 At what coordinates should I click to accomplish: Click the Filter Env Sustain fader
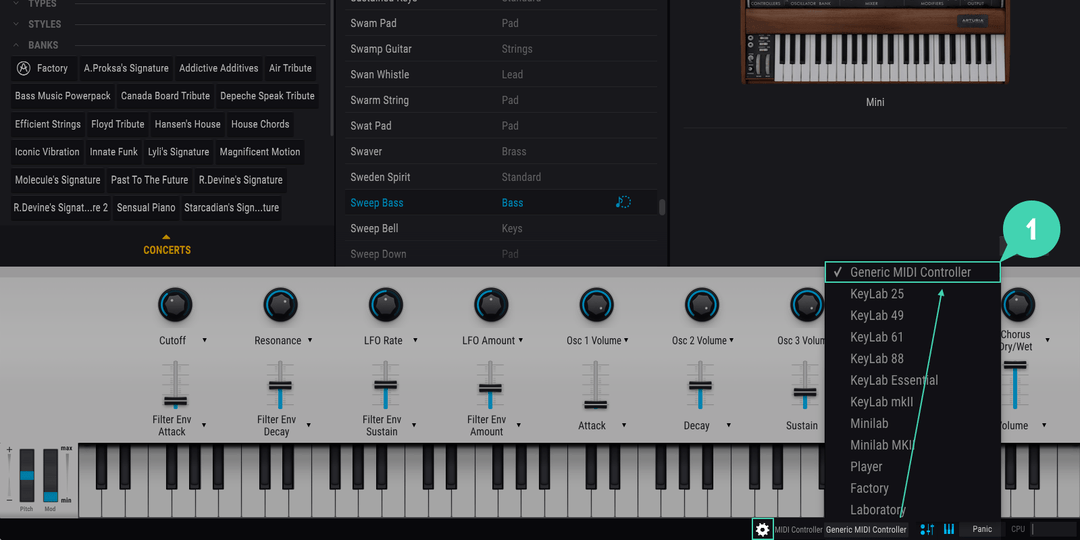point(386,385)
